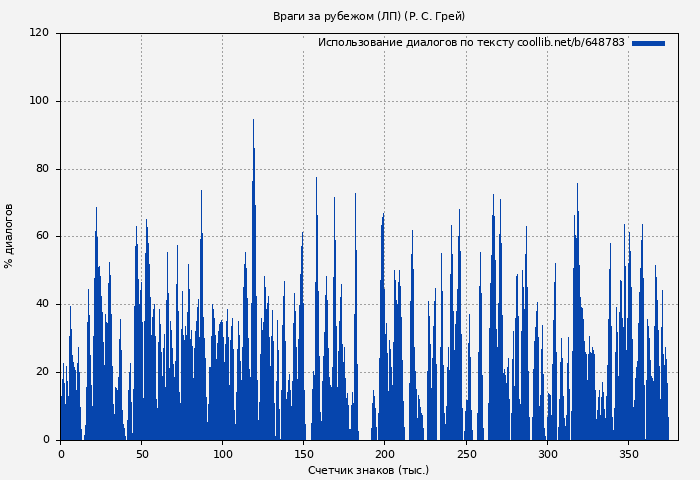Click the 100 tick label on the horizontal axis
This screenshot has width=700, height=480.
tap(223, 454)
